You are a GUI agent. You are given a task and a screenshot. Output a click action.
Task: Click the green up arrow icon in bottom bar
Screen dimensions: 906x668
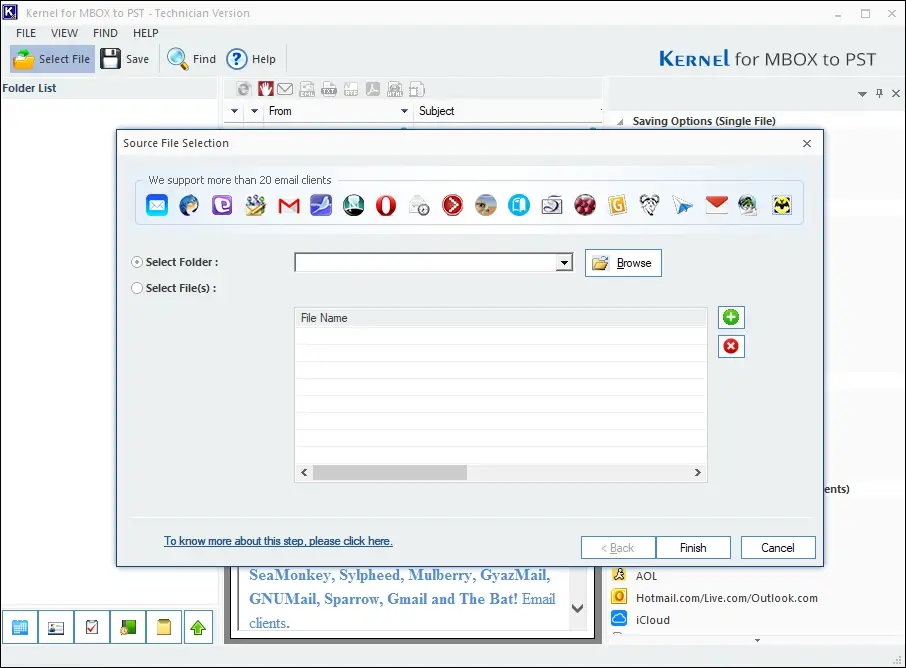point(198,627)
